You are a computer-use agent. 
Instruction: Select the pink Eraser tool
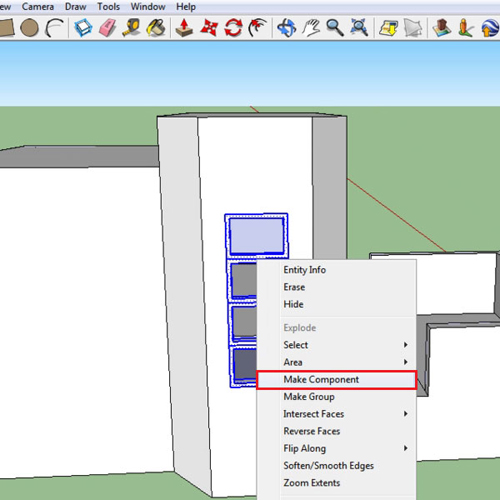(x=108, y=28)
